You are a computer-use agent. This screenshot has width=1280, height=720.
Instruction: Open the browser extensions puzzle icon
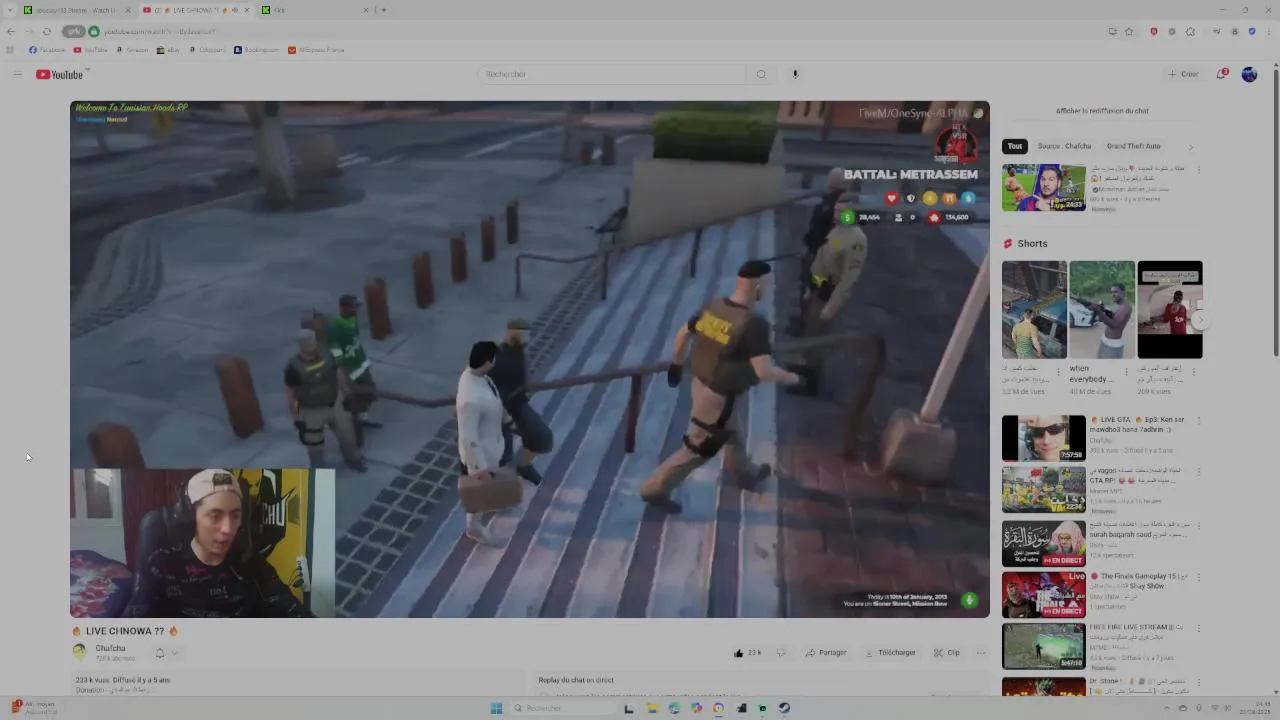[1190, 32]
